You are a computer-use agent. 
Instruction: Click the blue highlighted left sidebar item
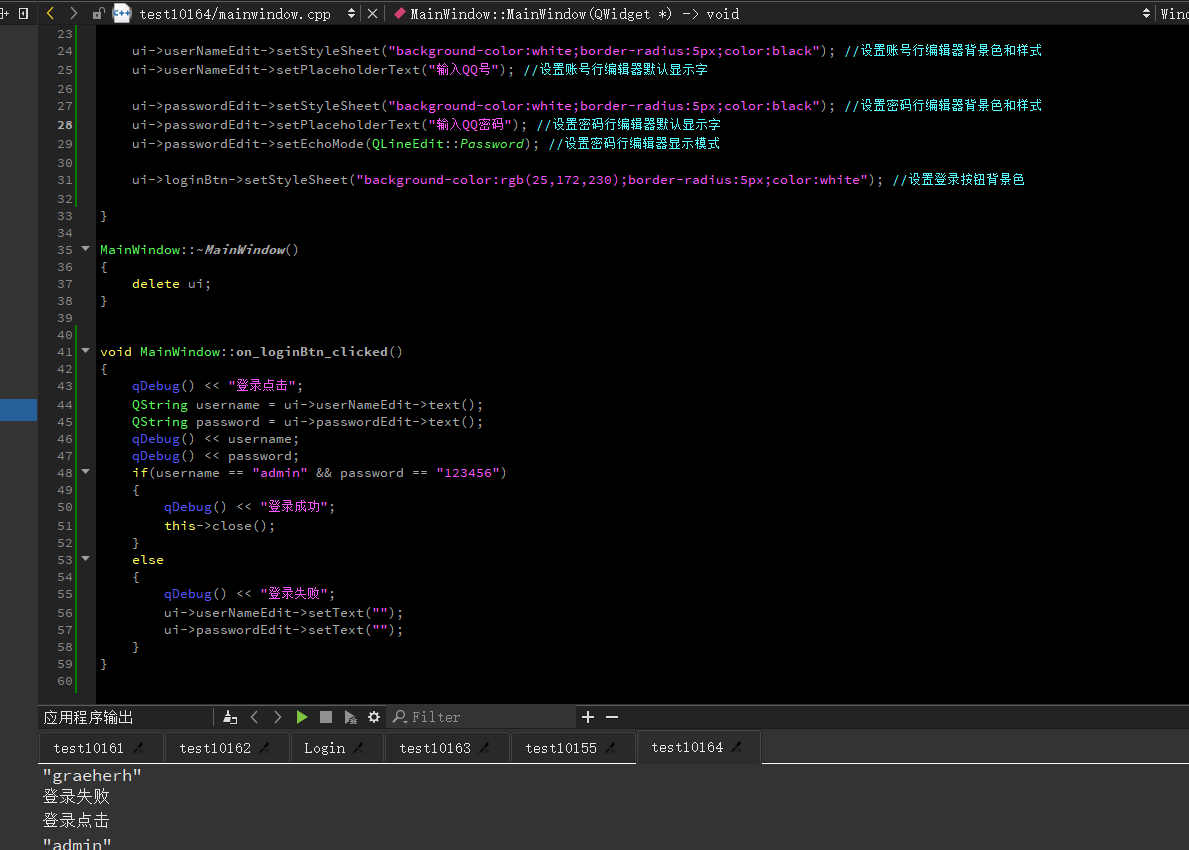click(18, 409)
